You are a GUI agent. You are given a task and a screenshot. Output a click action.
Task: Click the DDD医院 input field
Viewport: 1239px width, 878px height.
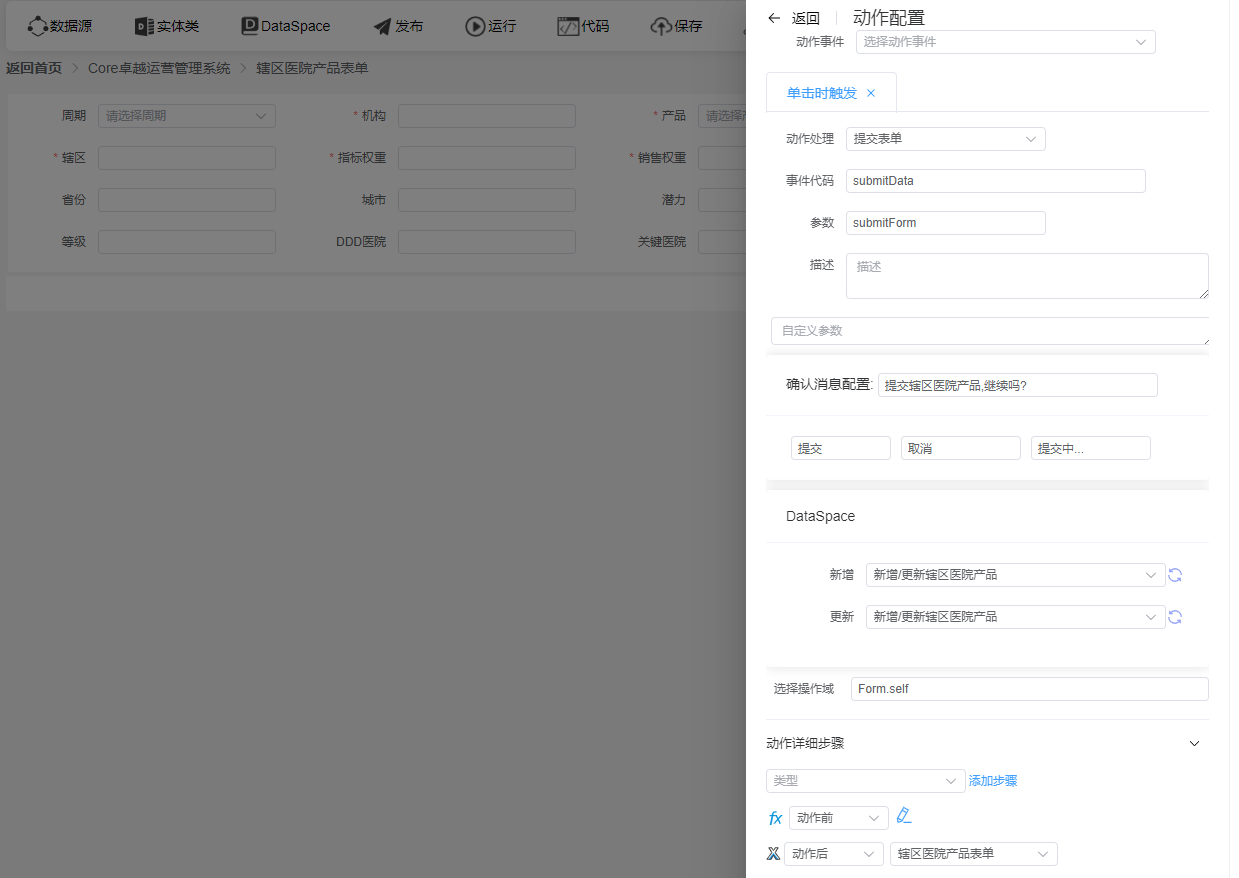[487, 242]
